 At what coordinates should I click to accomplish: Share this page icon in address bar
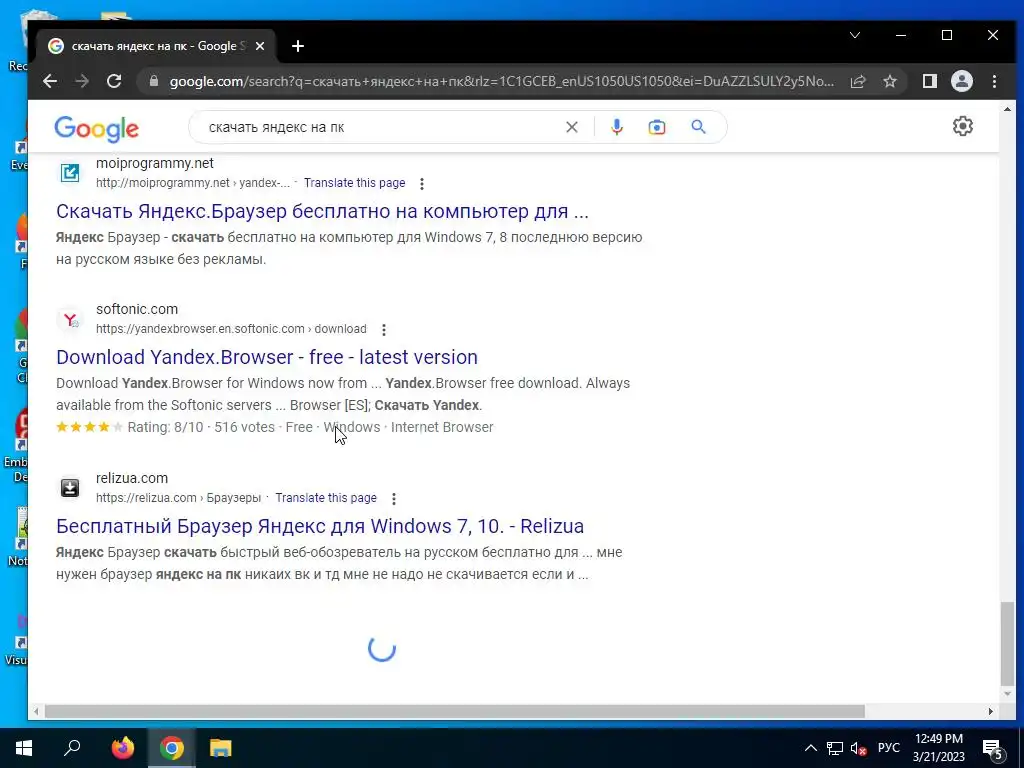(857, 81)
